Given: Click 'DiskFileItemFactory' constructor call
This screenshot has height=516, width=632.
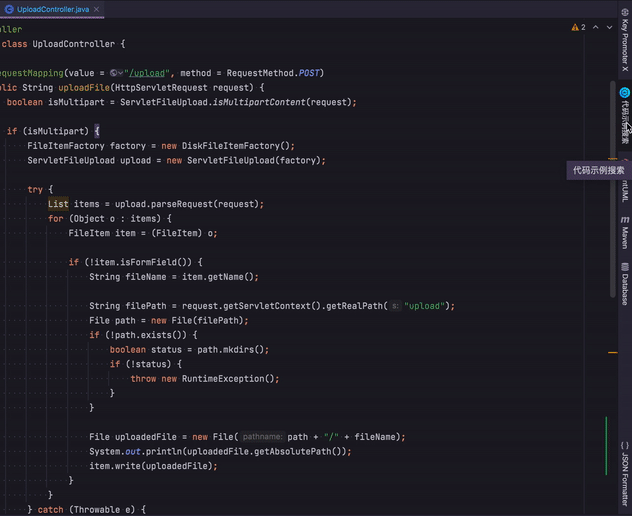Looking at the screenshot, I should click(231, 146).
